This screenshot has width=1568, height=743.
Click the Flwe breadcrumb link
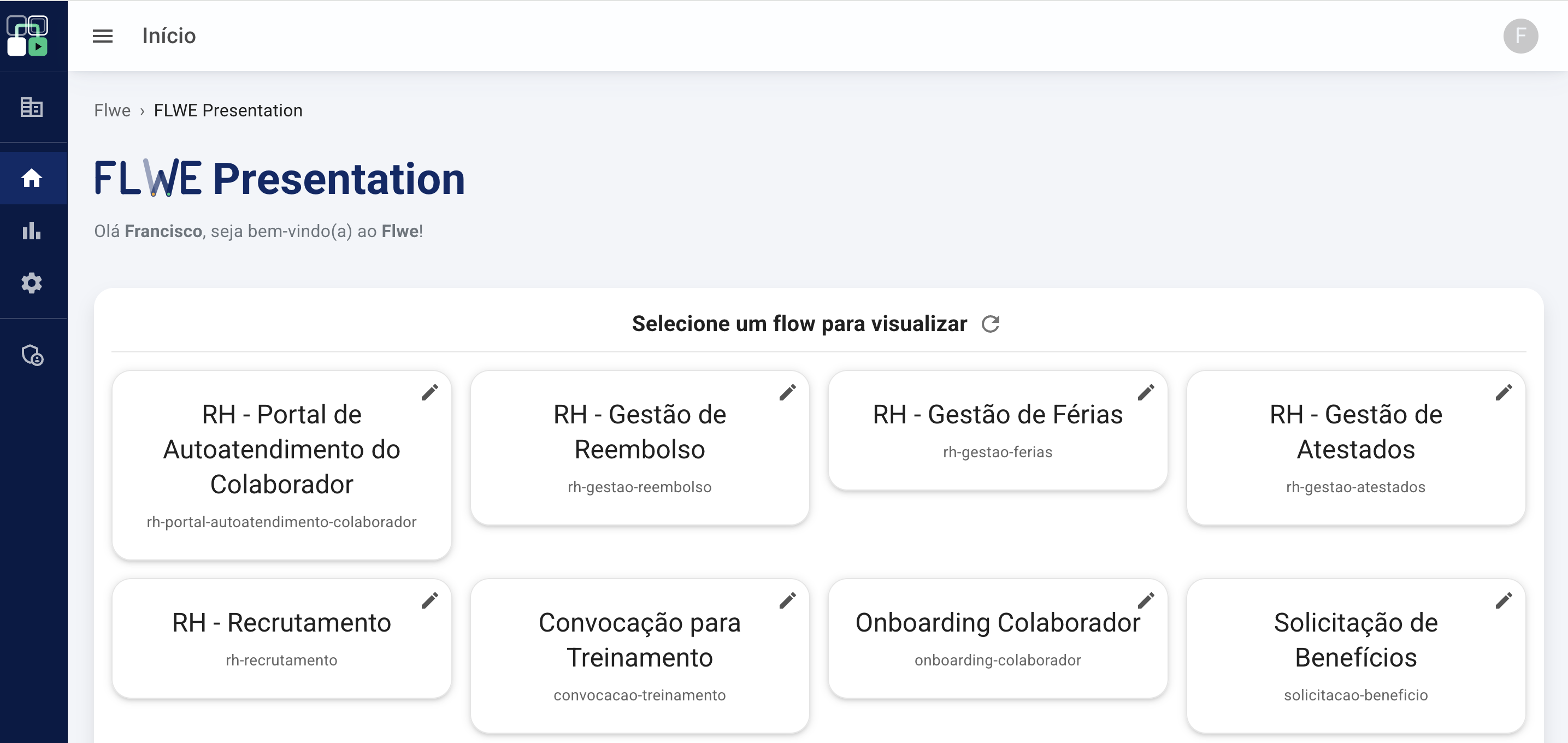(x=112, y=110)
